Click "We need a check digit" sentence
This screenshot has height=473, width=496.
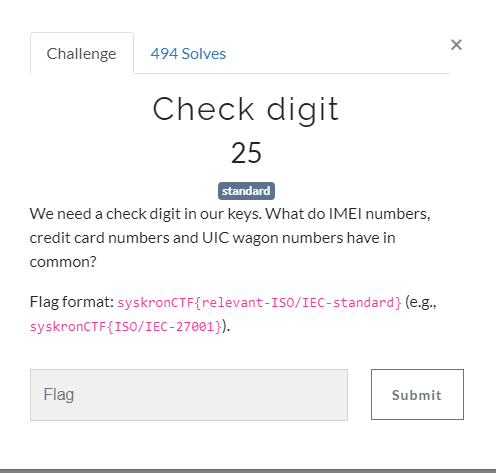tap(105, 214)
